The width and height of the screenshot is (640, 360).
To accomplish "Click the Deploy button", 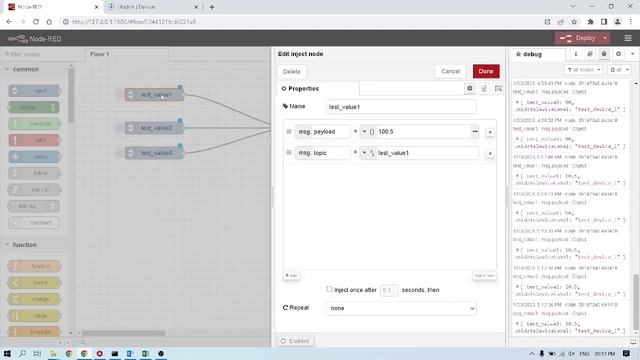I will tap(577, 38).
